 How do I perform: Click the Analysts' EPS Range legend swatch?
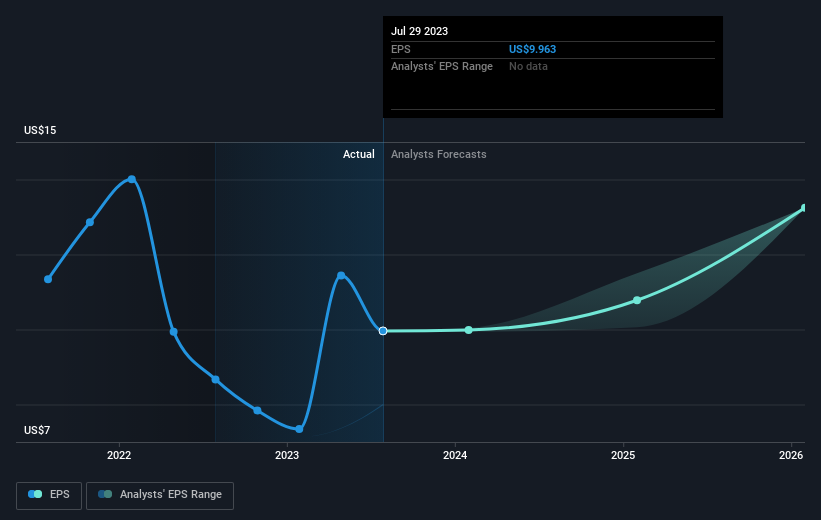coord(105,494)
